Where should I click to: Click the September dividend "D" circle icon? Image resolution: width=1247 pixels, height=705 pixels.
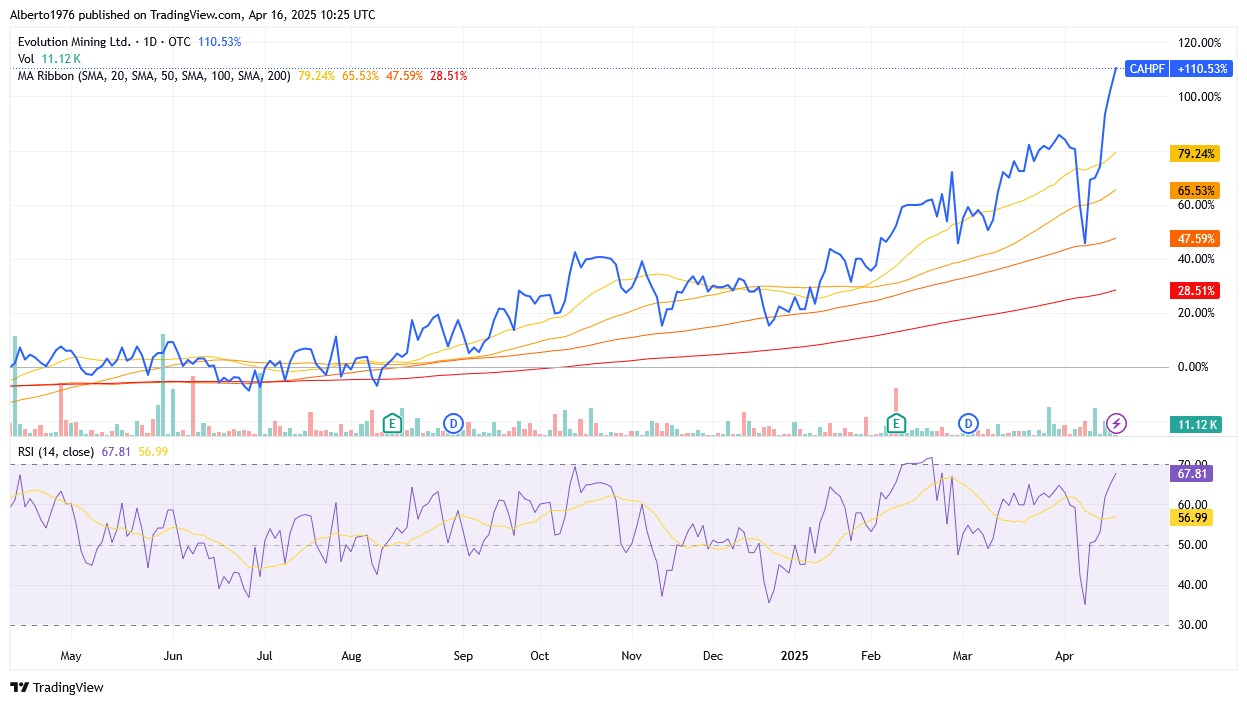(454, 423)
